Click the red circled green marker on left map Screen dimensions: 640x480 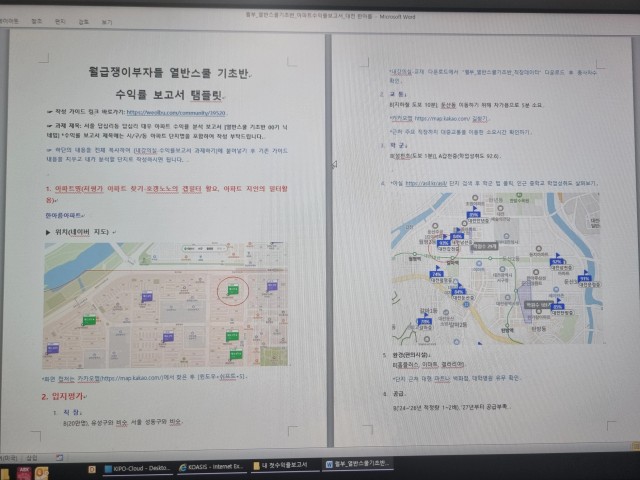click(x=233, y=291)
